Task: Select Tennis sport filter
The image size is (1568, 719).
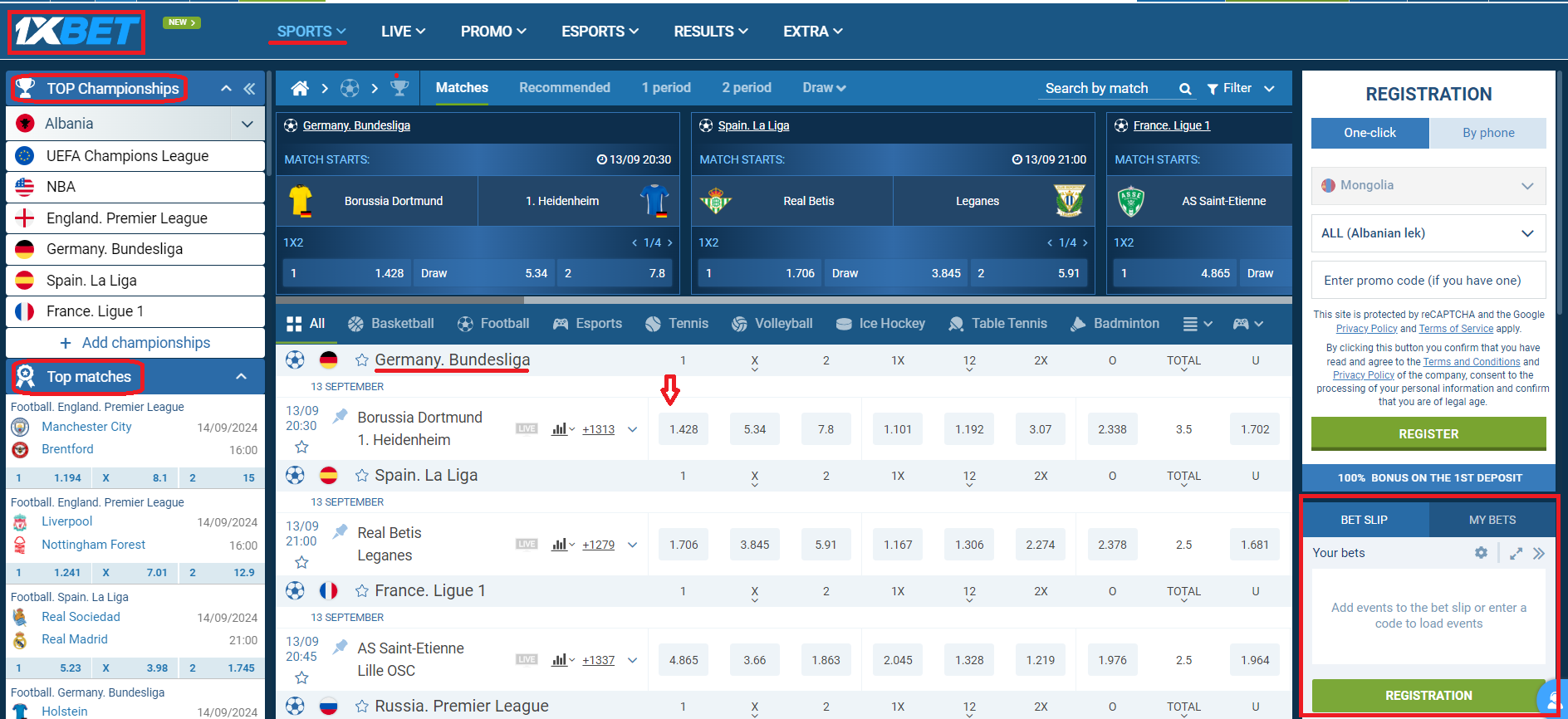Action: [677, 324]
